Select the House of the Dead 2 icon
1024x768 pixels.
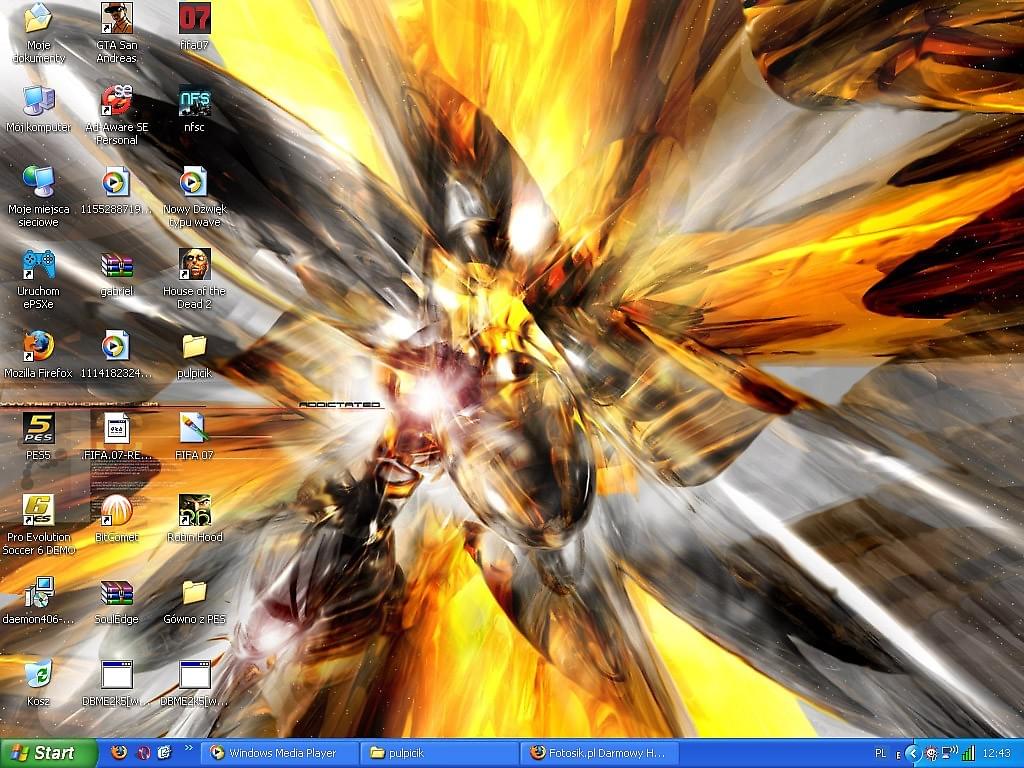pos(195,279)
